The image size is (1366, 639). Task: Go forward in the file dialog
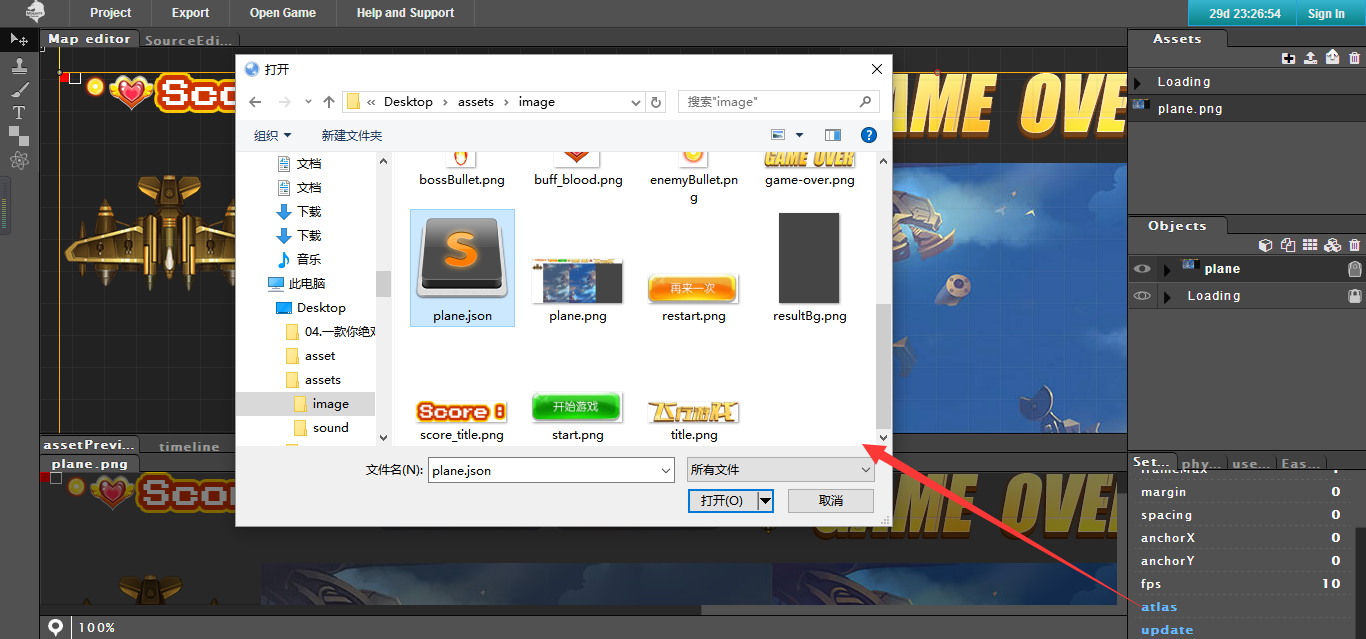pyautogui.click(x=284, y=102)
